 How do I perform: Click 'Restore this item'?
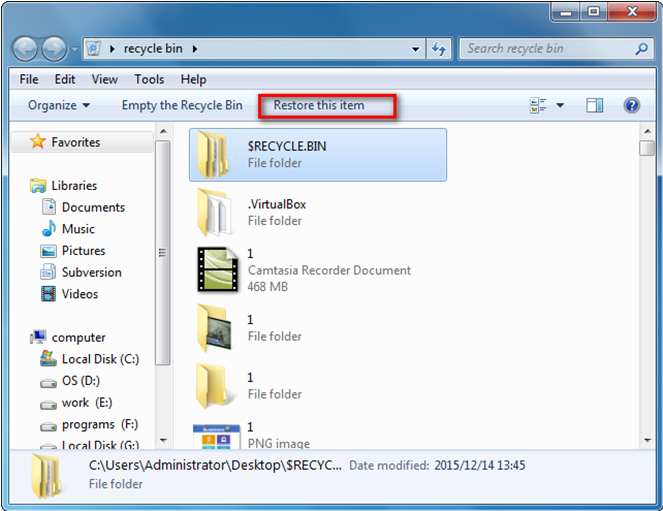[x=319, y=105]
